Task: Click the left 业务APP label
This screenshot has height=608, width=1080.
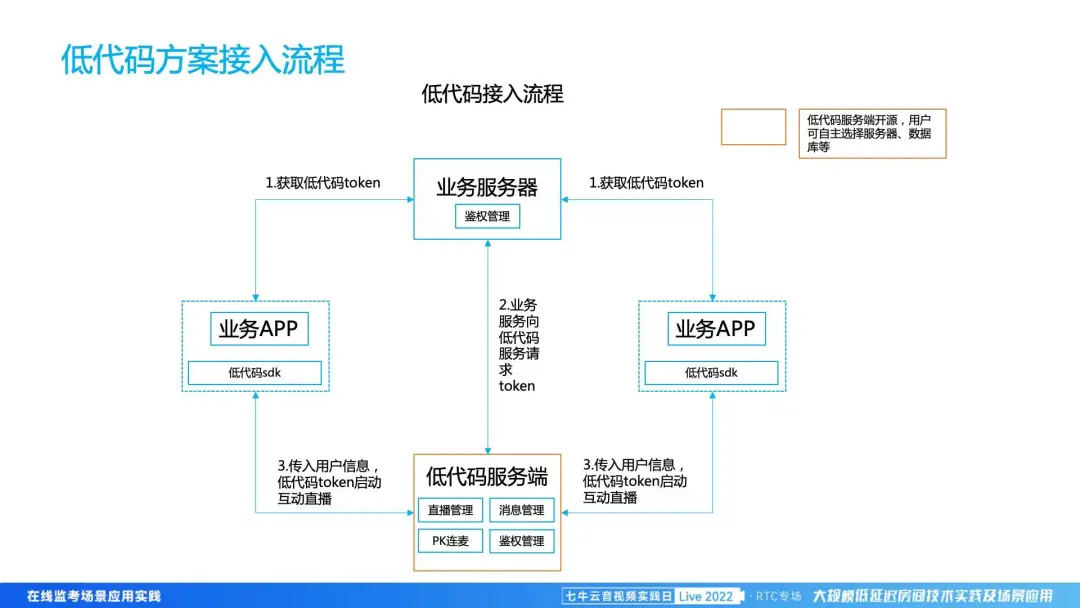Action: [257, 329]
